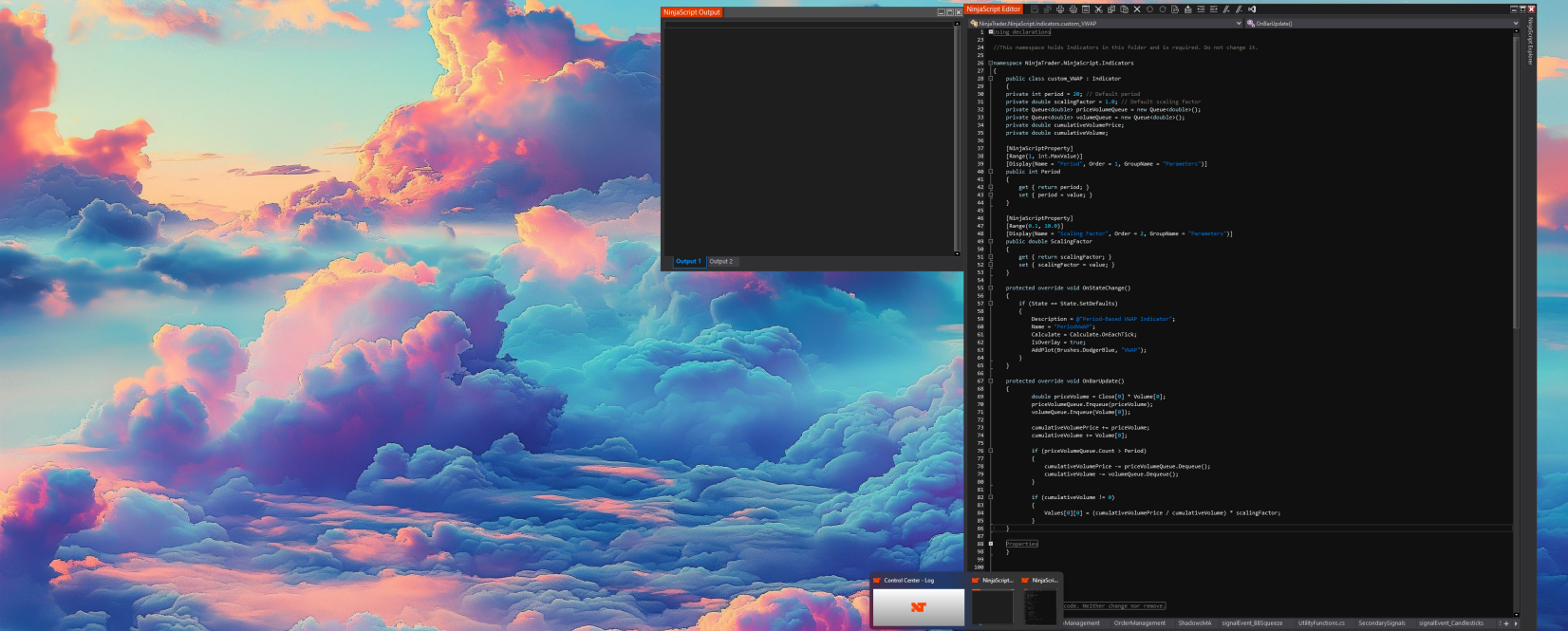Click the 'Using declarations' collapsed text
The image size is (1568, 631).
[1021, 32]
